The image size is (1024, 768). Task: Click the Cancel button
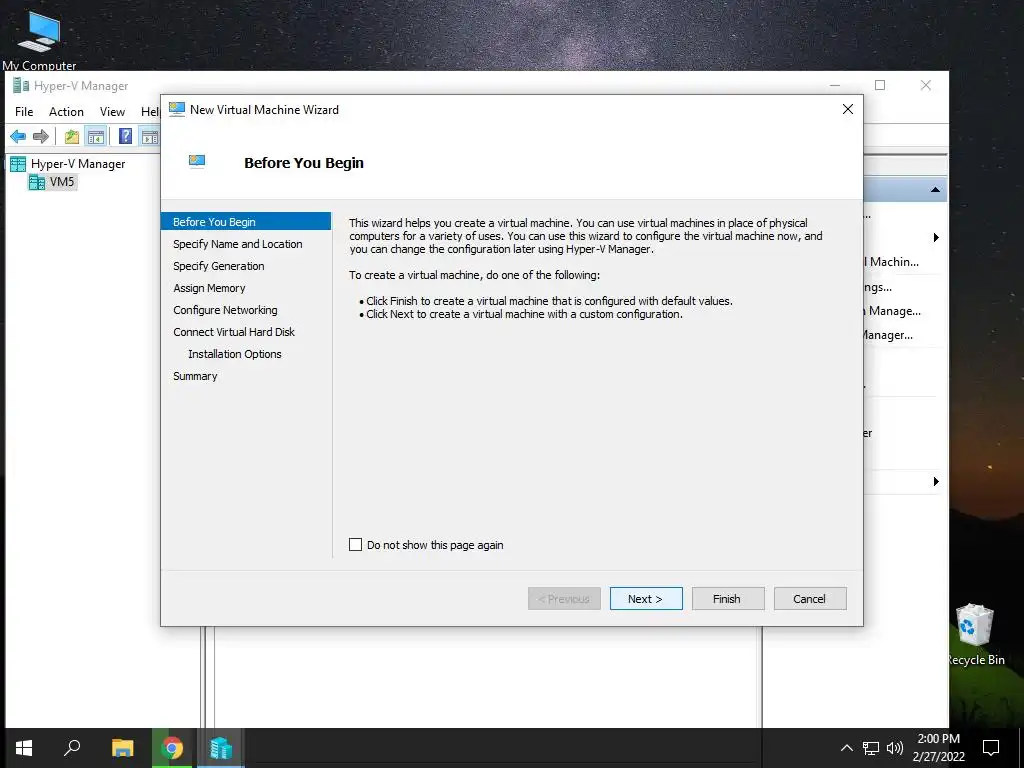pyautogui.click(x=810, y=599)
